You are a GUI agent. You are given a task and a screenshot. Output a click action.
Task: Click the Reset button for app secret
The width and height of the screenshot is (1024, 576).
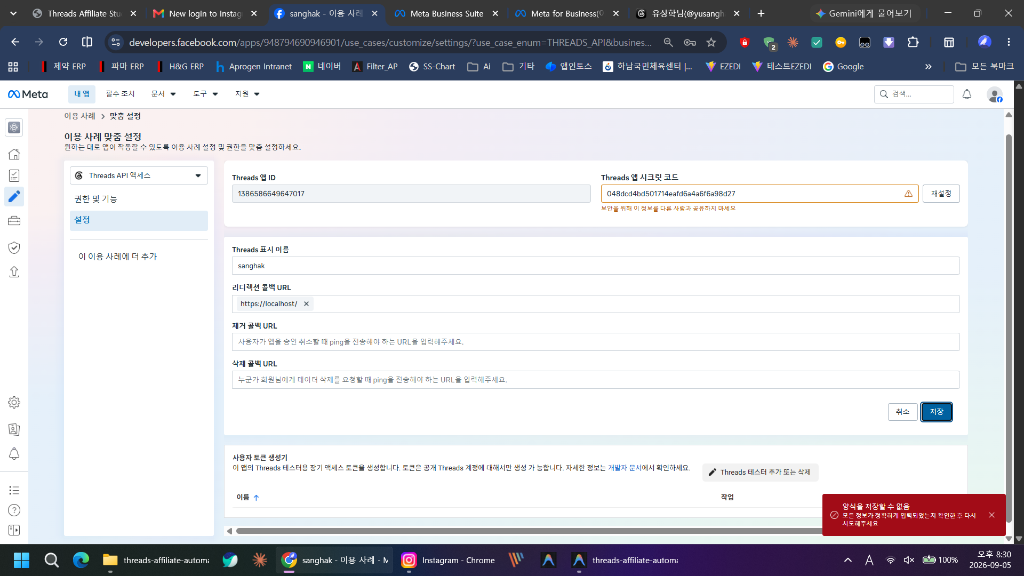pos(941,193)
